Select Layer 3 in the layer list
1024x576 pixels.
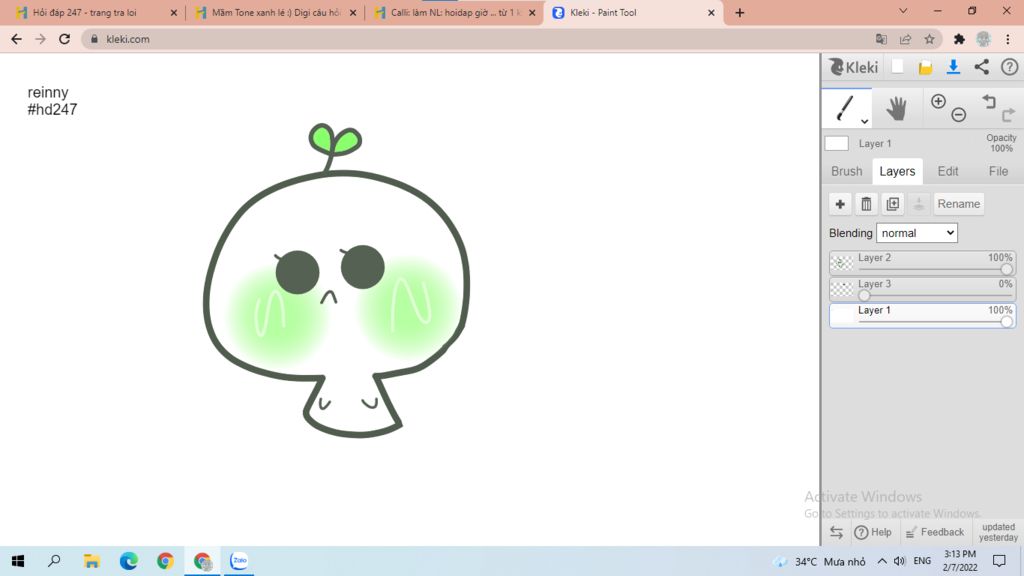[x=922, y=289]
